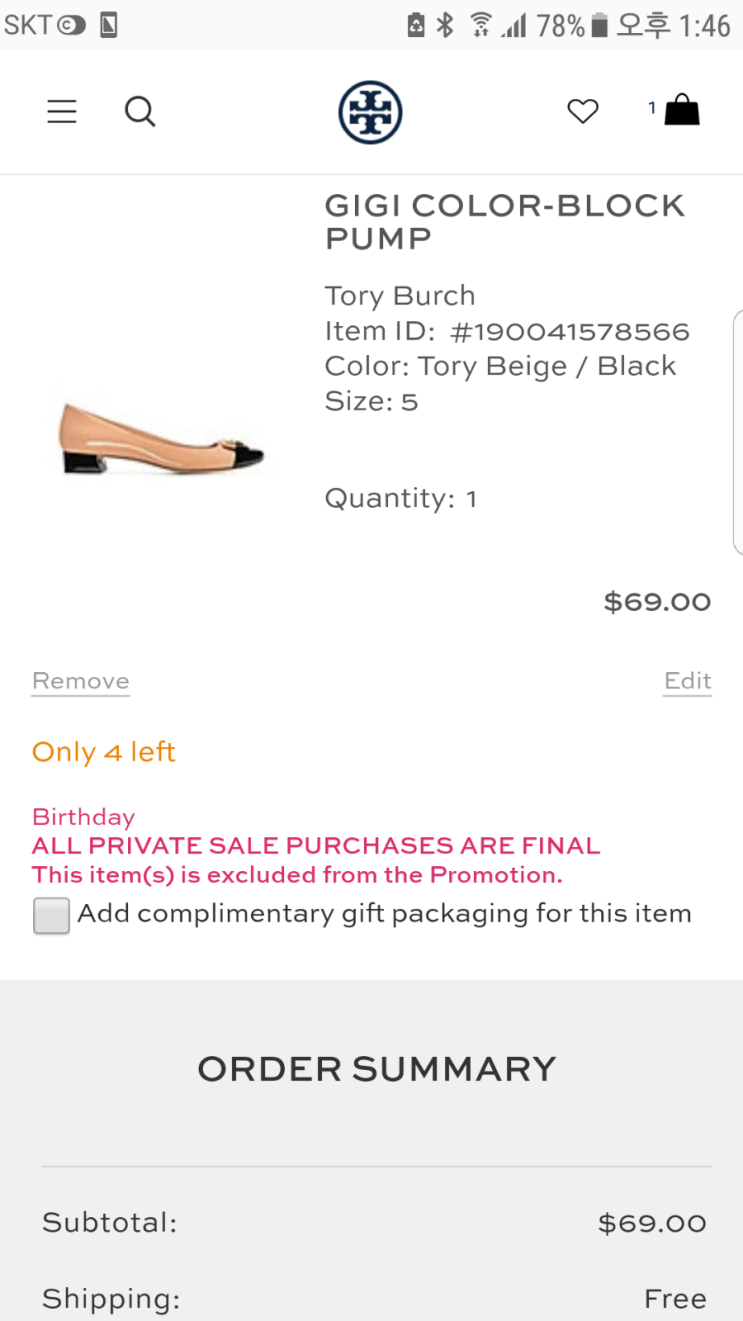The image size is (743, 1321).
Task: Tap the Quantity: 1 field
Action: point(400,498)
